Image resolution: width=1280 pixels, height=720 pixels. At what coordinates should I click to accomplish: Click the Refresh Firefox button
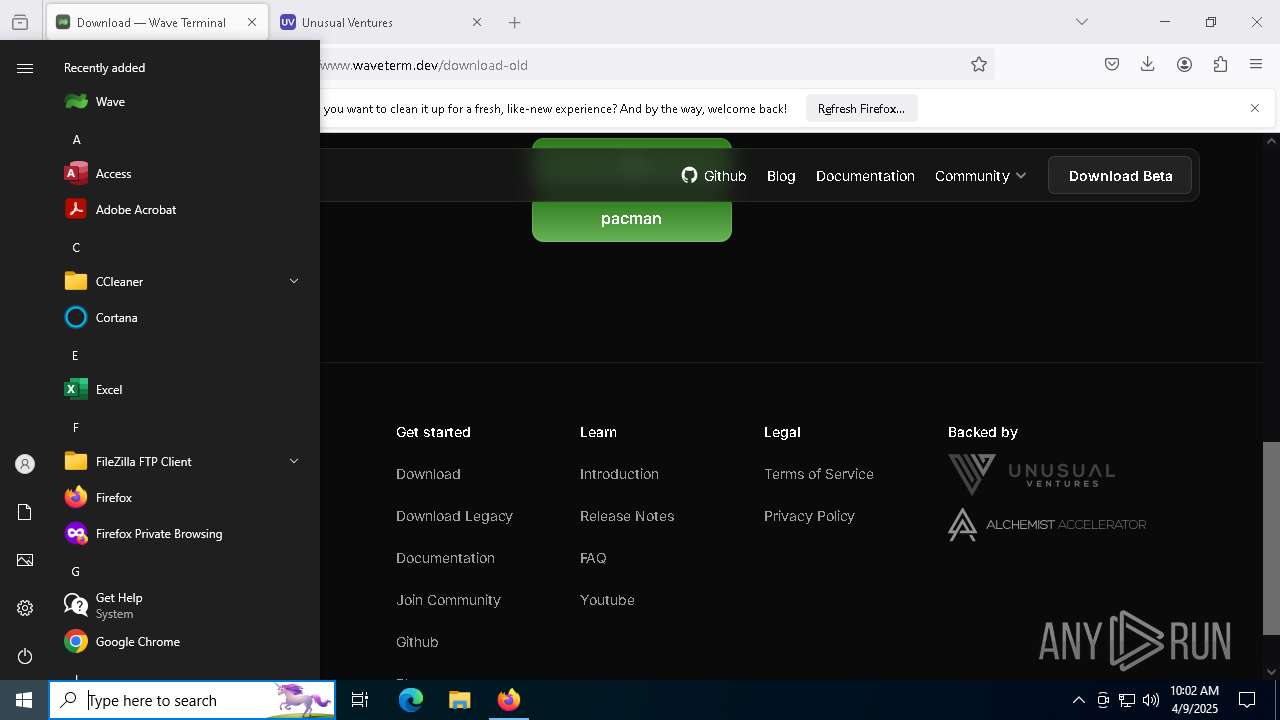pyautogui.click(x=861, y=109)
